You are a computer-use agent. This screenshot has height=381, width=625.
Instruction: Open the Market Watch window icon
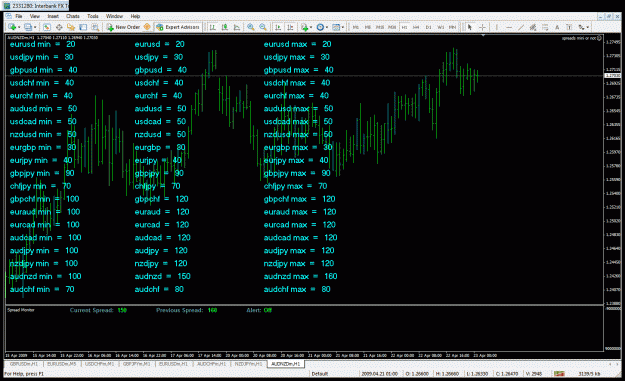pyautogui.click(x=47, y=27)
